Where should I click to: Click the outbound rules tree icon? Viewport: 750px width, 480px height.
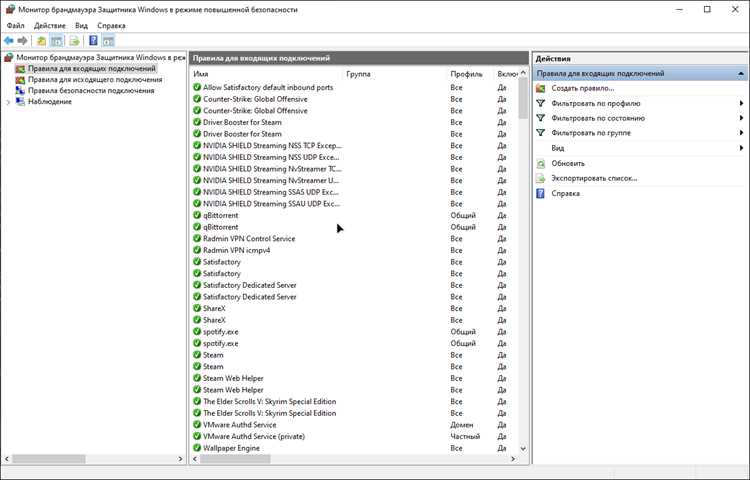tap(20, 80)
